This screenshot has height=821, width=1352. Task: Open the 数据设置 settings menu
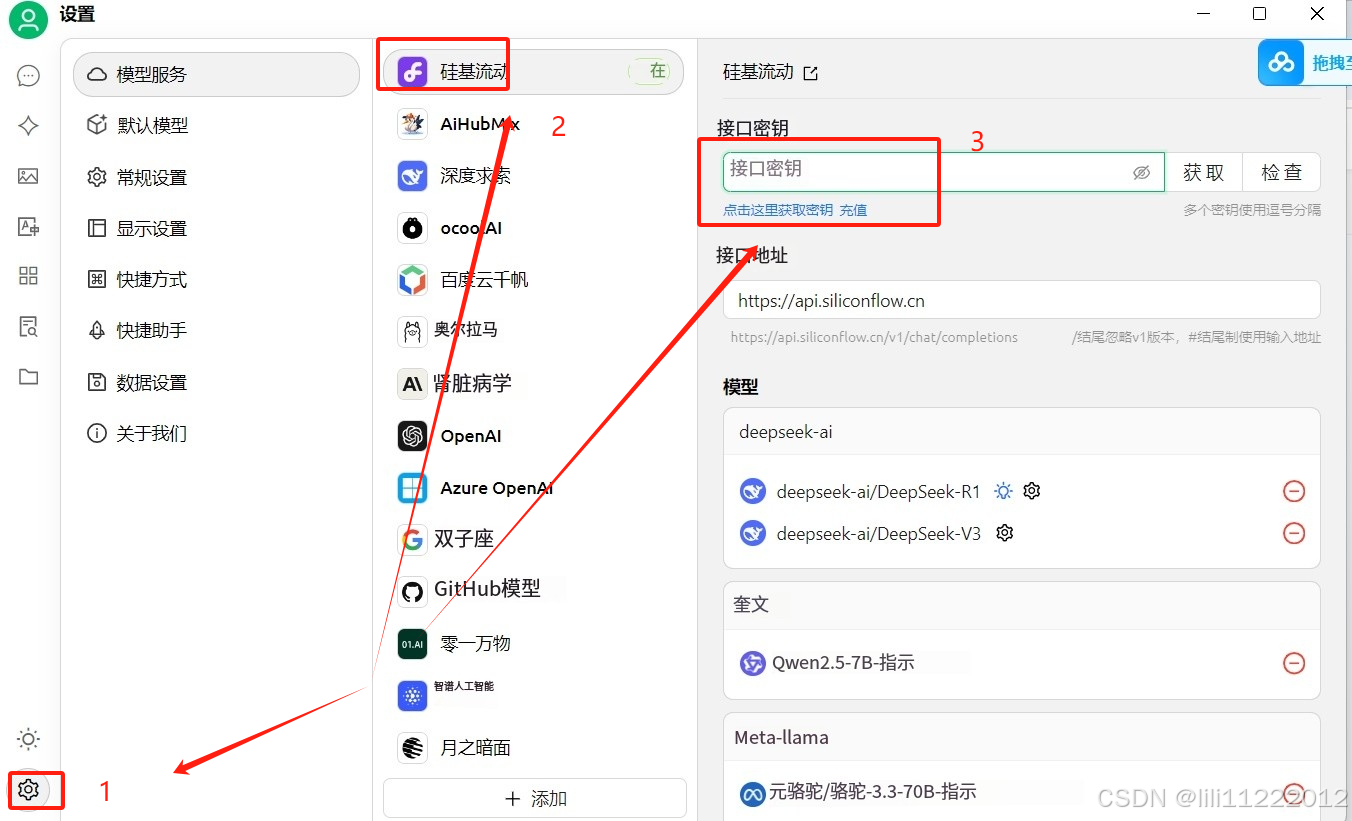click(x=216, y=382)
